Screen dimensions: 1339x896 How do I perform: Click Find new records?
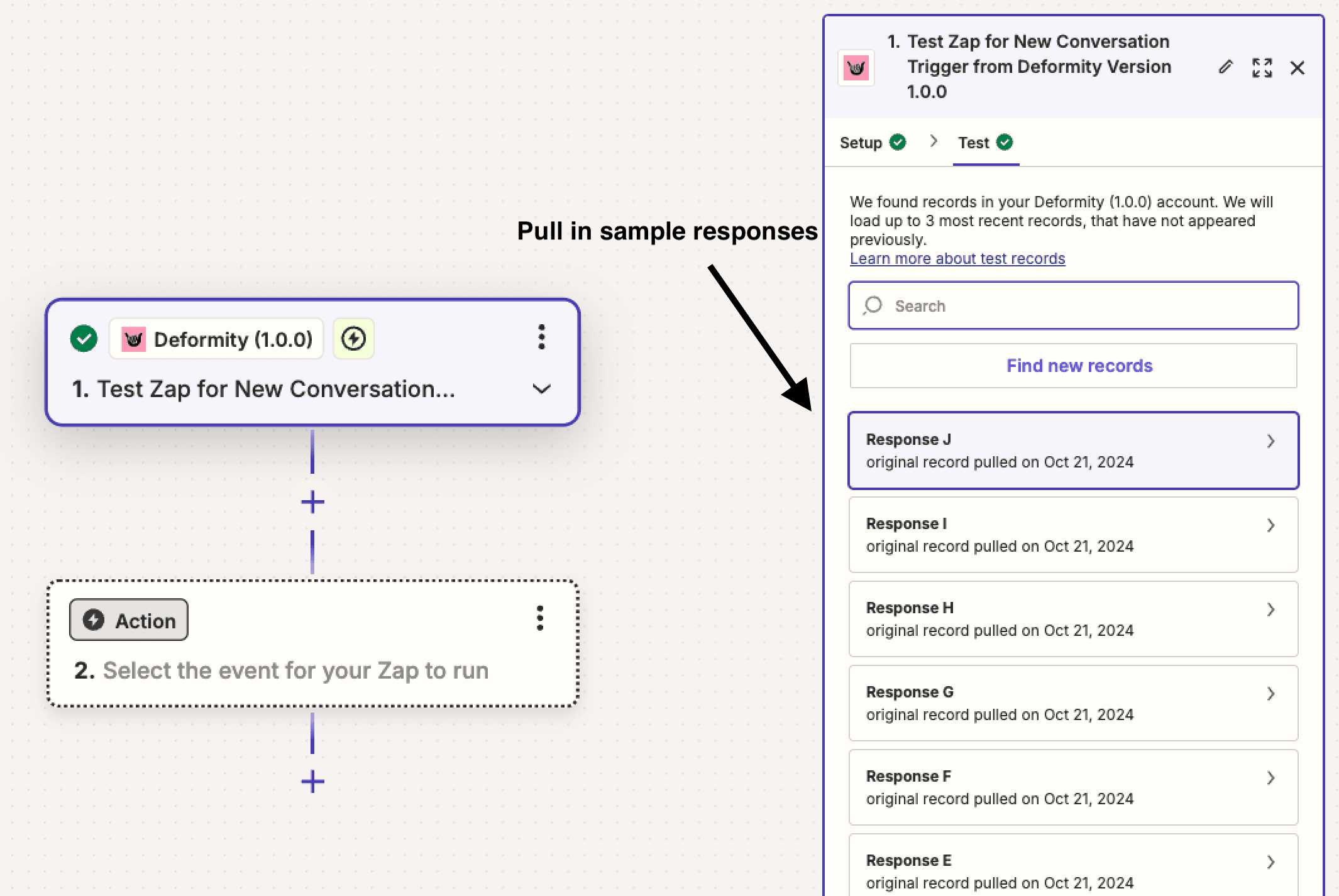[x=1079, y=366]
